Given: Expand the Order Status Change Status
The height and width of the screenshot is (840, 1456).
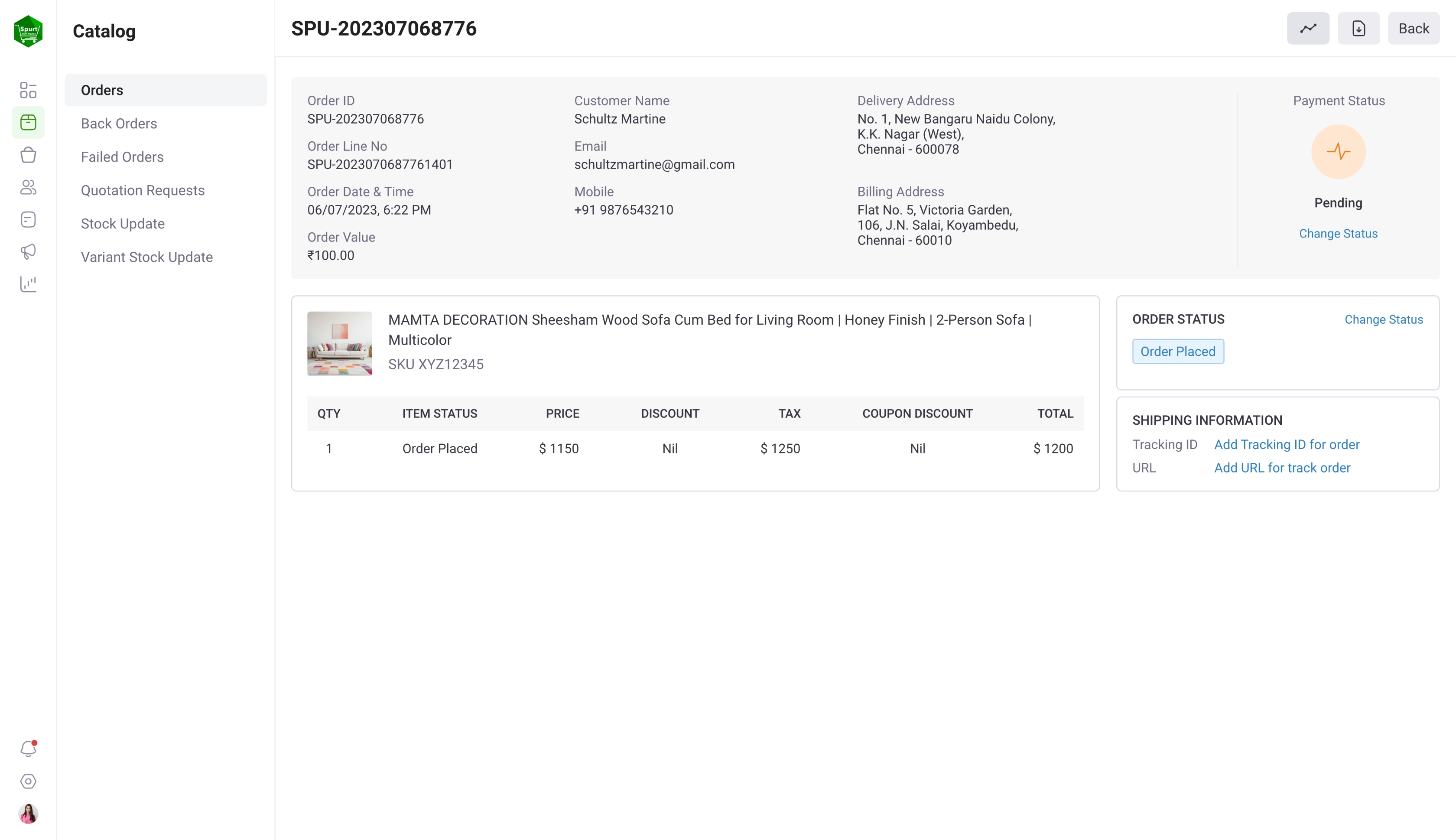Looking at the screenshot, I should coord(1384,319).
